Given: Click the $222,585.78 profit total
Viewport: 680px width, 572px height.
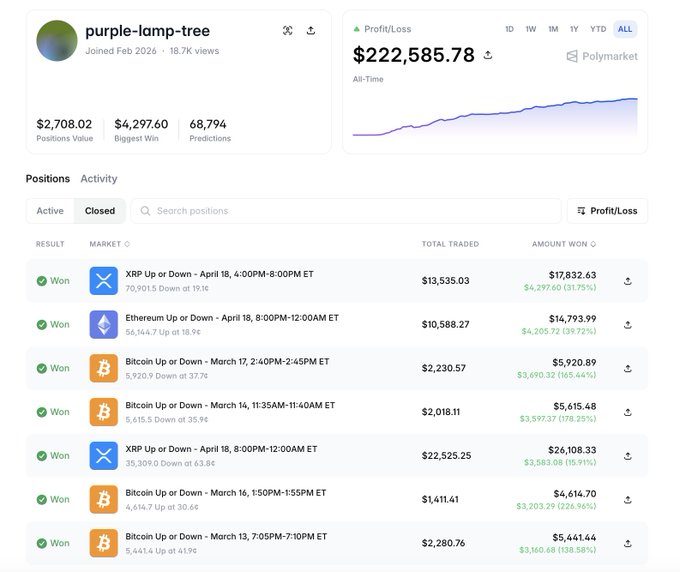Looking at the screenshot, I should [x=414, y=55].
